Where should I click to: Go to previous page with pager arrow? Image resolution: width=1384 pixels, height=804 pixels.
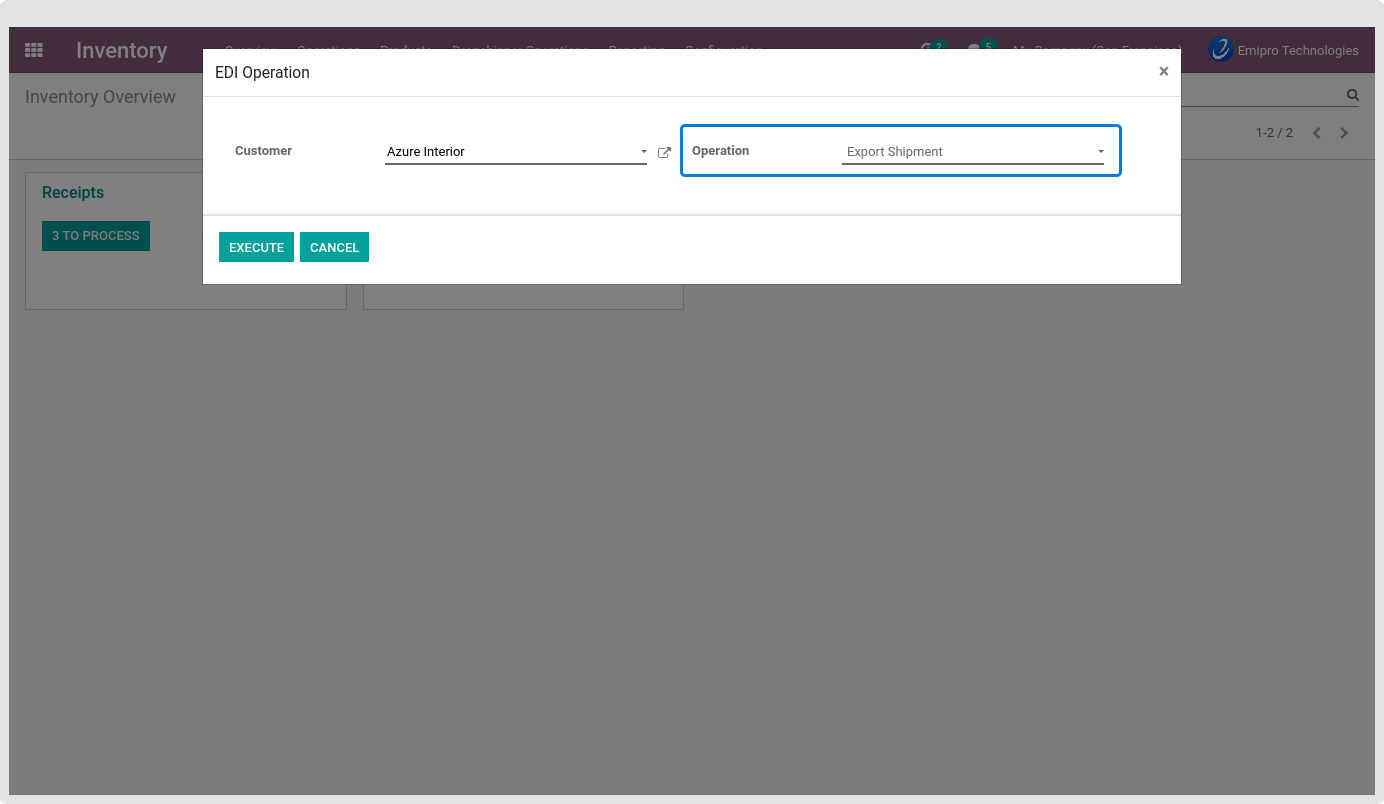[x=1316, y=133]
